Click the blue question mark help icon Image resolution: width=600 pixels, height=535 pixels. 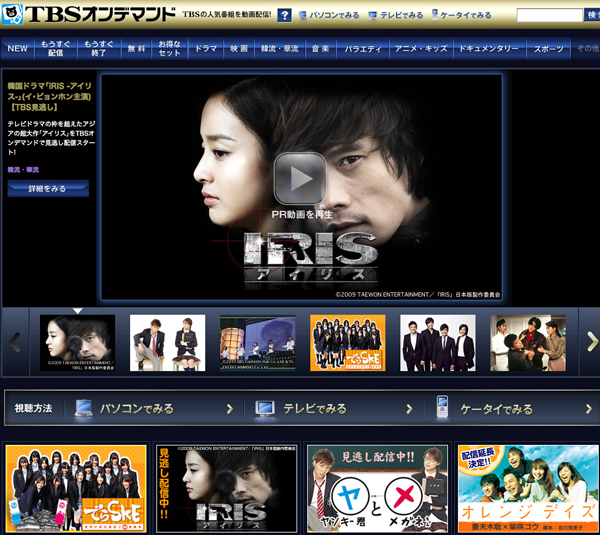[285, 16]
